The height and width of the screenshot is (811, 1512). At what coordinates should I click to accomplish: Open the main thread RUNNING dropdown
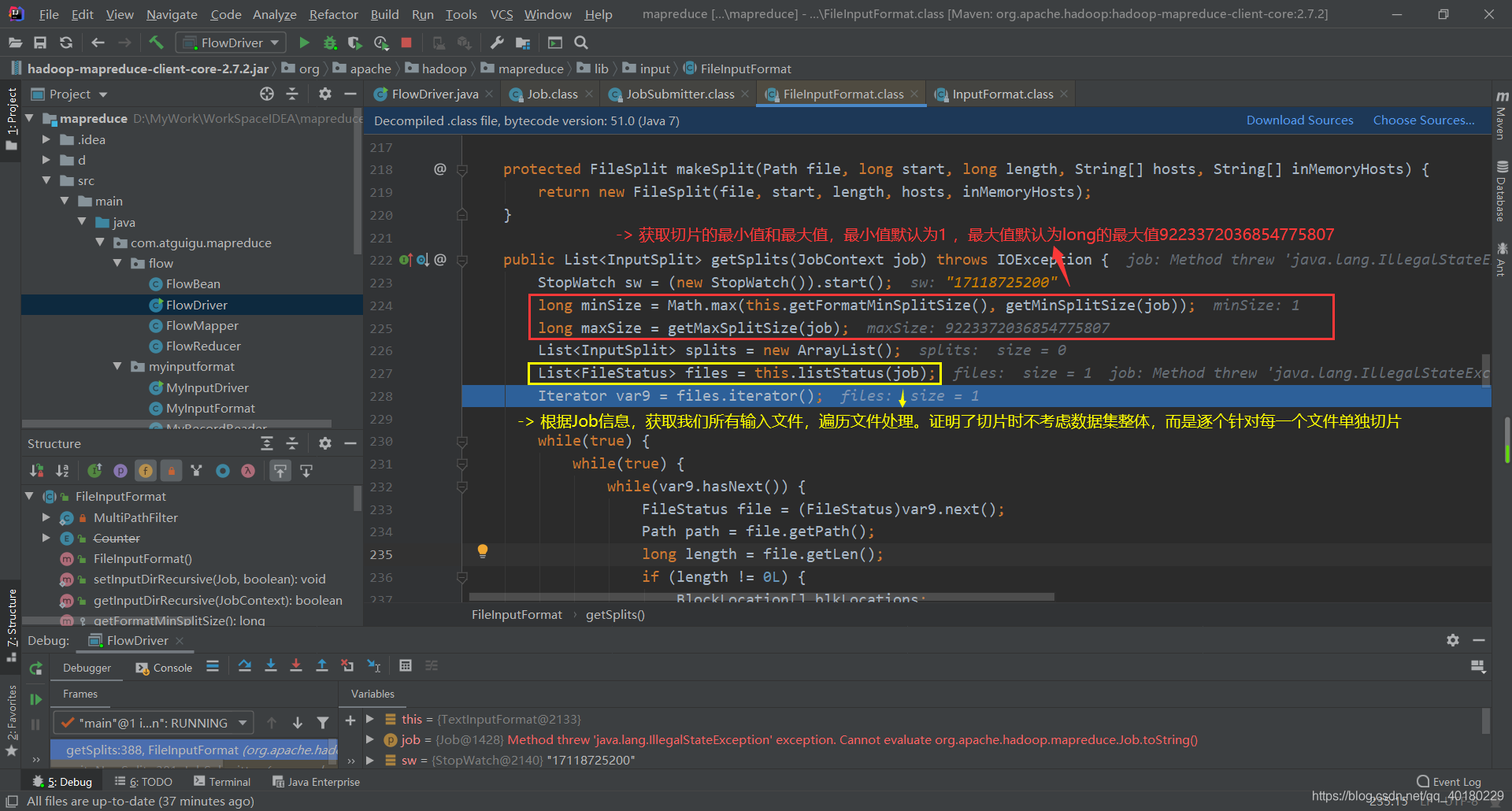click(x=153, y=723)
